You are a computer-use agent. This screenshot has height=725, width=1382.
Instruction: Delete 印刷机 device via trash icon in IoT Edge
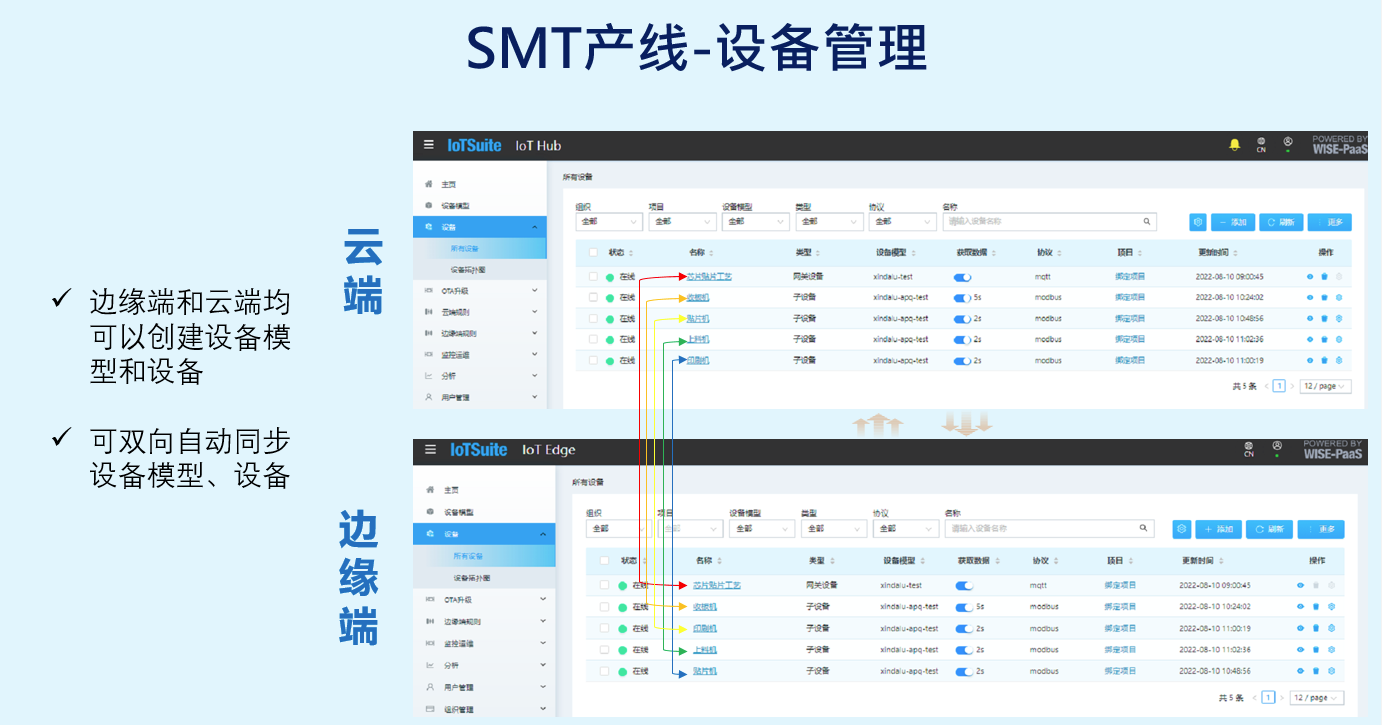click(1316, 628)
